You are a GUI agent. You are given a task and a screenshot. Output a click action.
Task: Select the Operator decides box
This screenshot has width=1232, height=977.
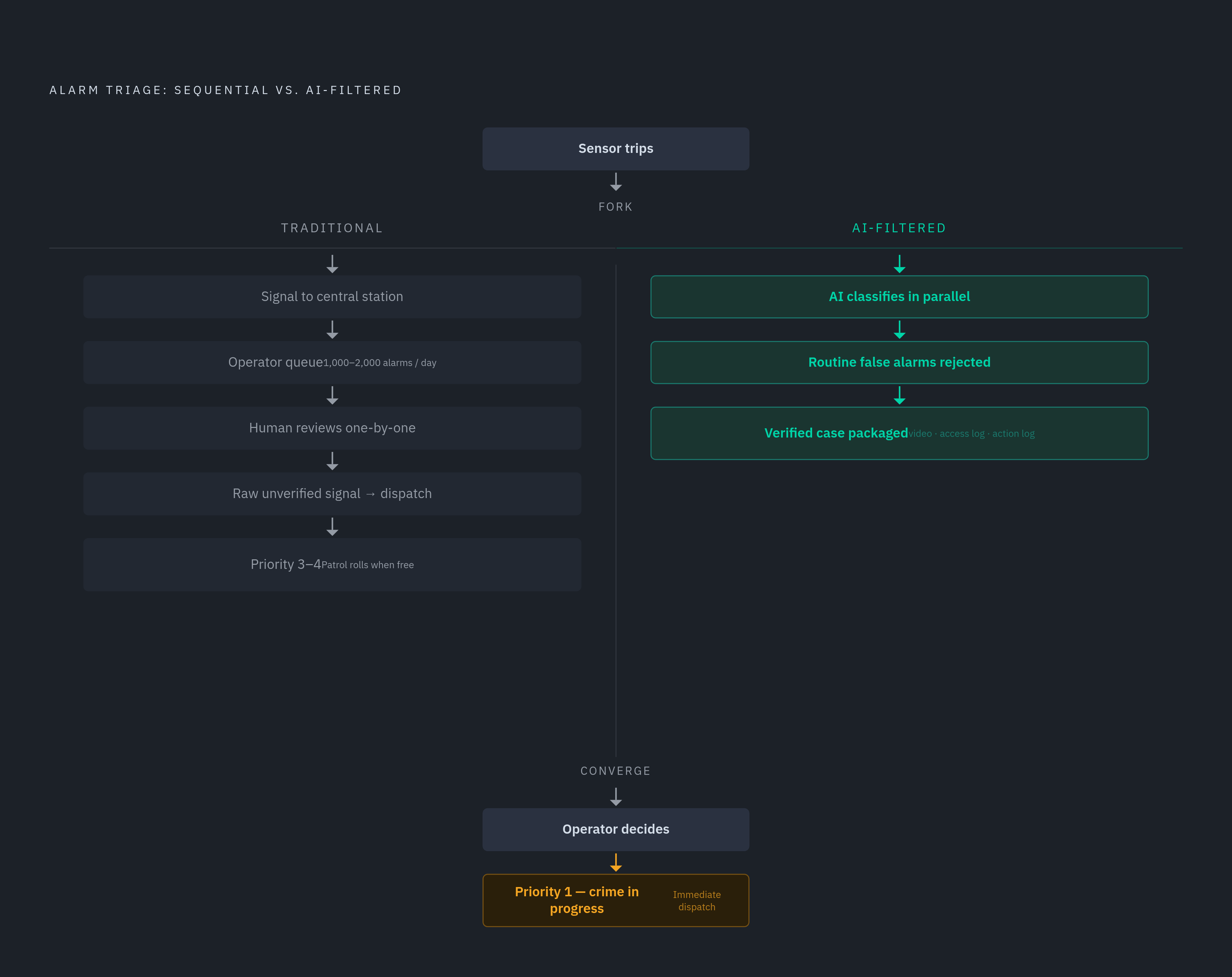pos(615,829)
